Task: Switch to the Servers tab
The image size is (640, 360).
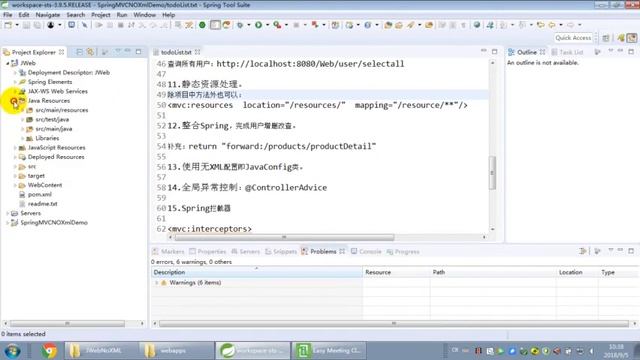Action: point(245,251)
